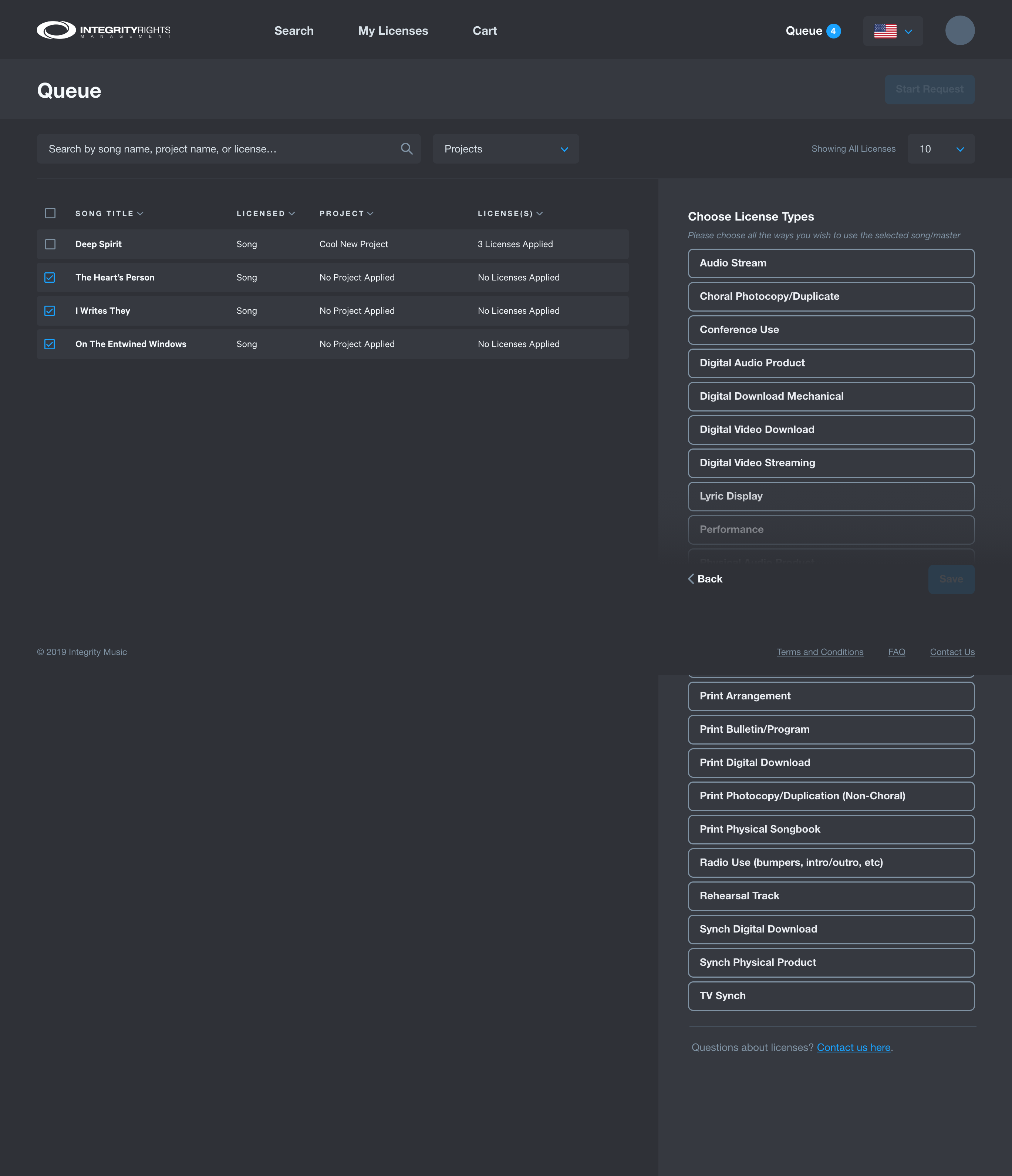Screen dimensions: 1012x1176
Task: Open Terms and Conditions link
Action: click(820, 652)
